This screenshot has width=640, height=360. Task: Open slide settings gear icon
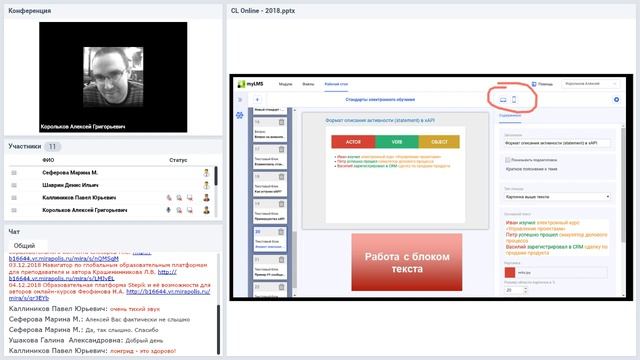coord(616,100)
